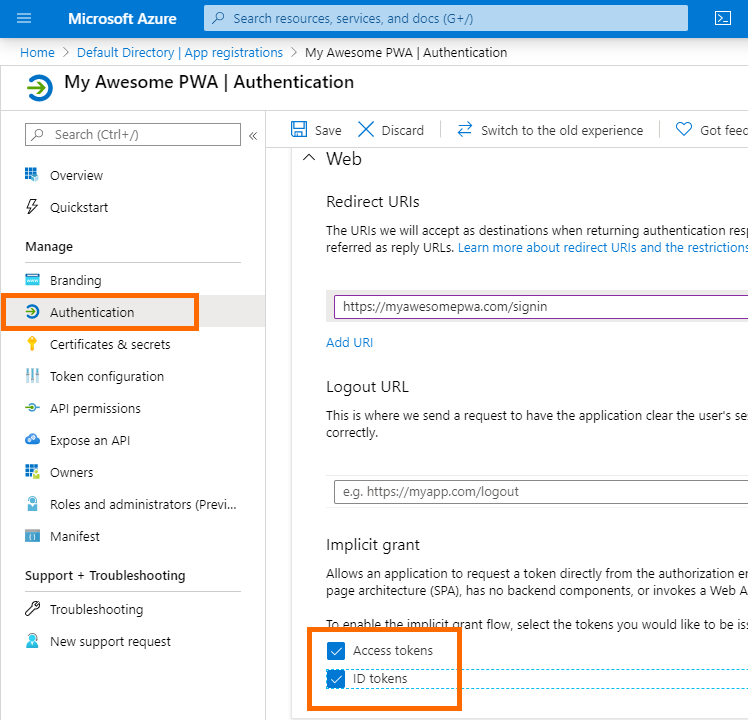Go to Default Directory App registrations breadcrumb
748x720 pixels.
click(x=180, y=52)
